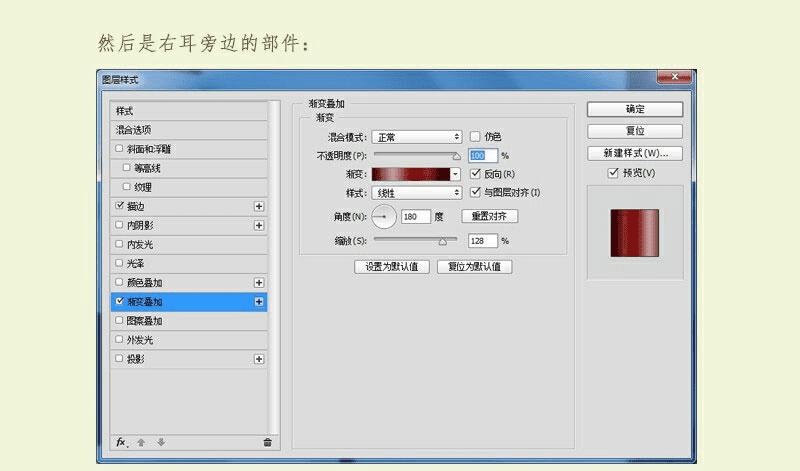800x471 pixels.
Task: Enable the 光泽 checkbox
Action: tap(119, 263)
